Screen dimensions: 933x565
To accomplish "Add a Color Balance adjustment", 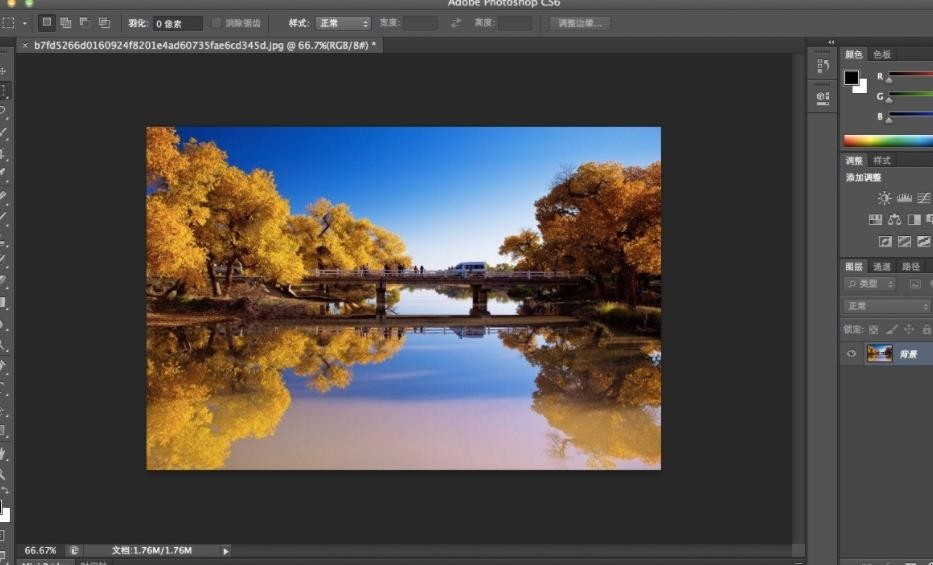I will tap(894, 219).
